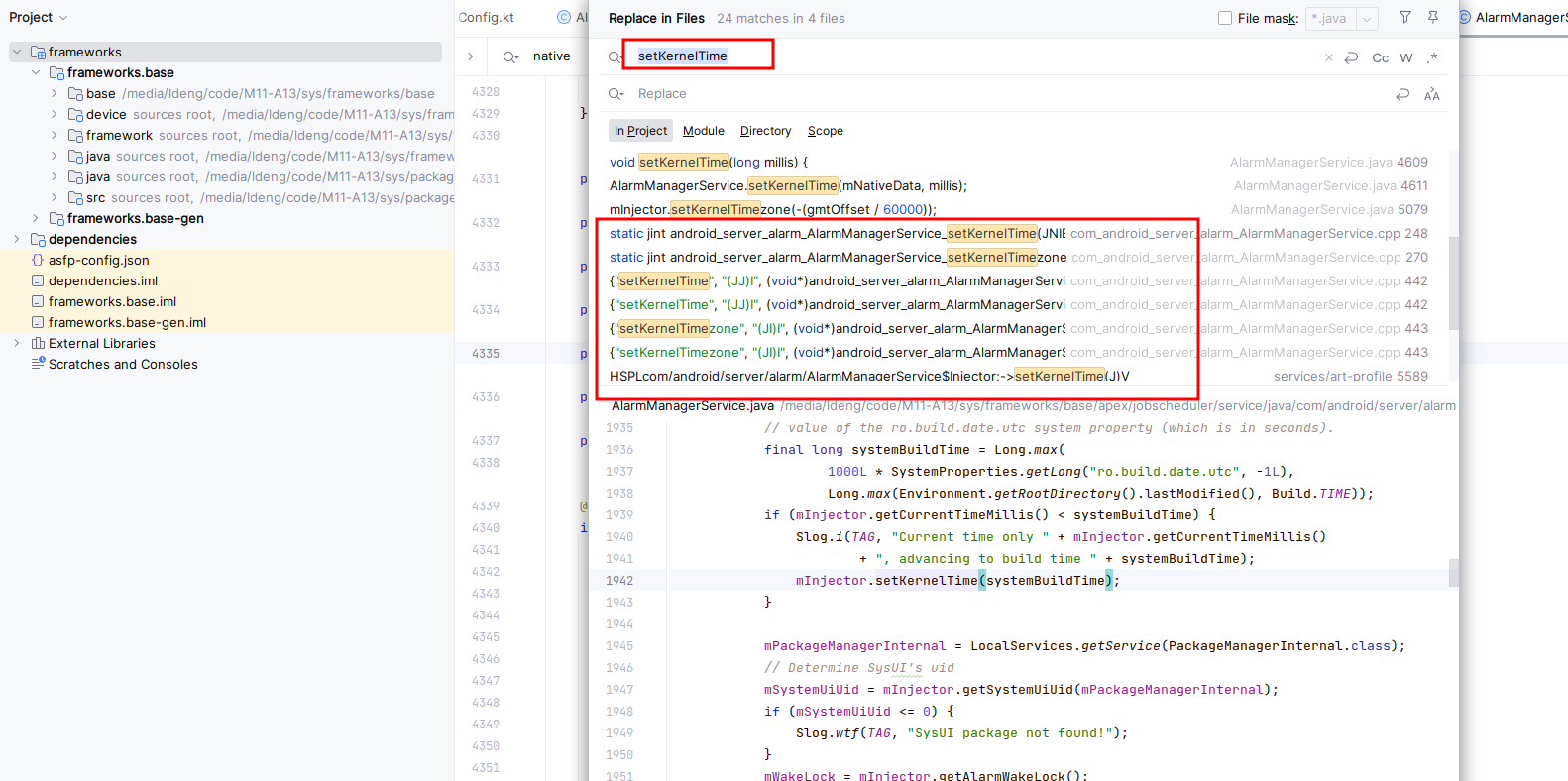Select Scratches and Consoles

pos(123,364)
